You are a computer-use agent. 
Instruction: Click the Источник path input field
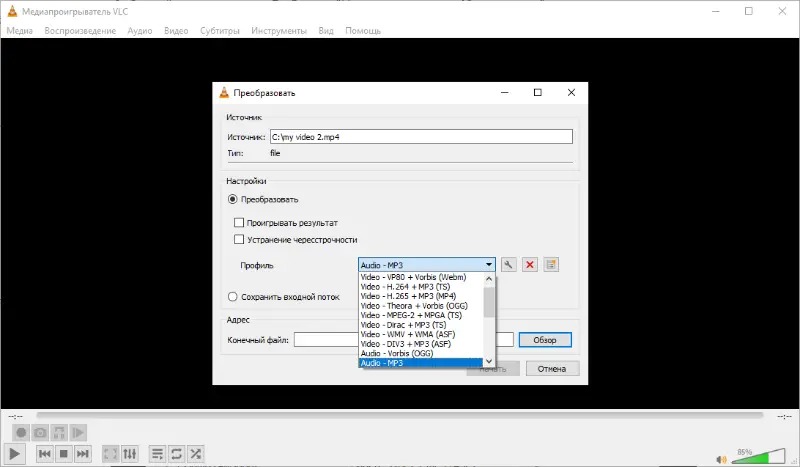click(x=421, y=137)
